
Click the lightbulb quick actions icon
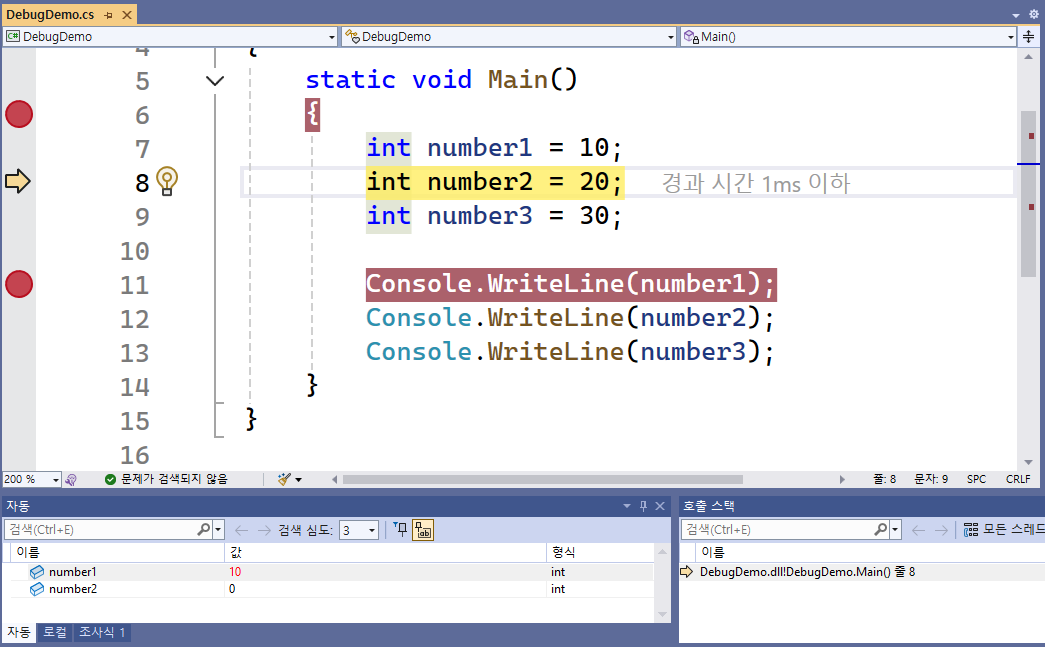click(x=167, y=181)
